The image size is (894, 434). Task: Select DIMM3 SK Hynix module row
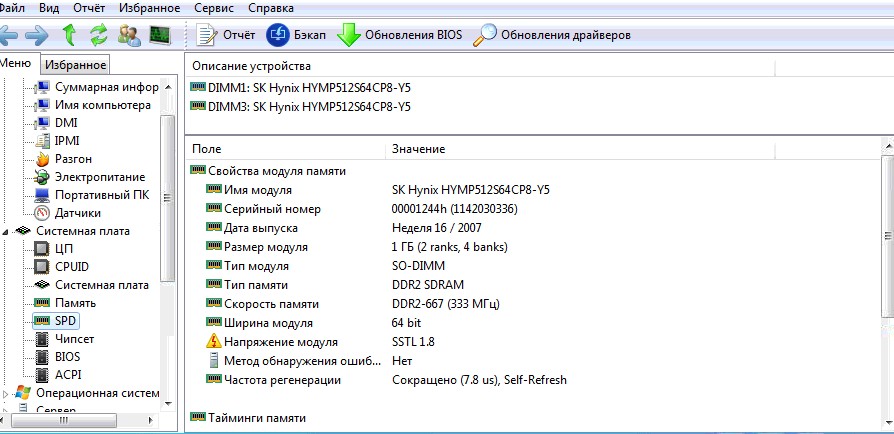pos(300,107)
